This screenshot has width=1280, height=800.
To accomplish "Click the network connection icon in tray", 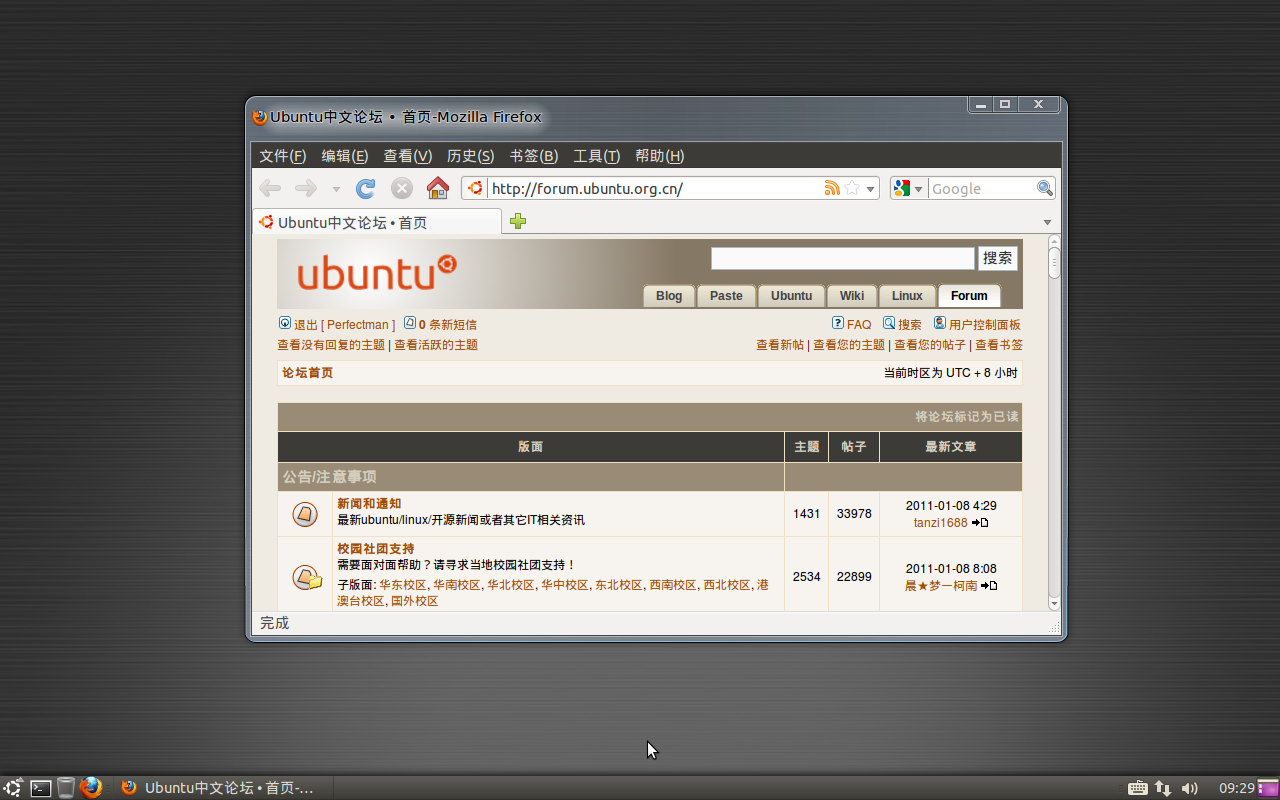I will click(x=1163, y=788).
